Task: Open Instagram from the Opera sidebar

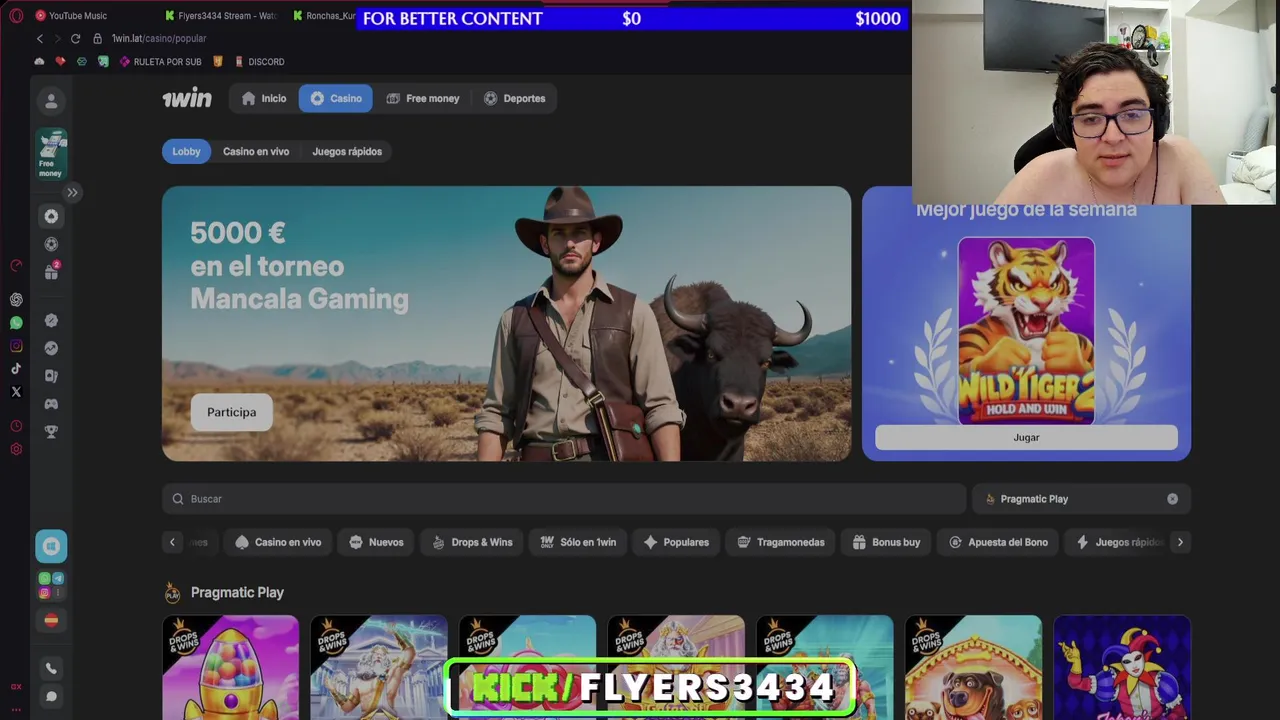Action: [x=16, y=346]
